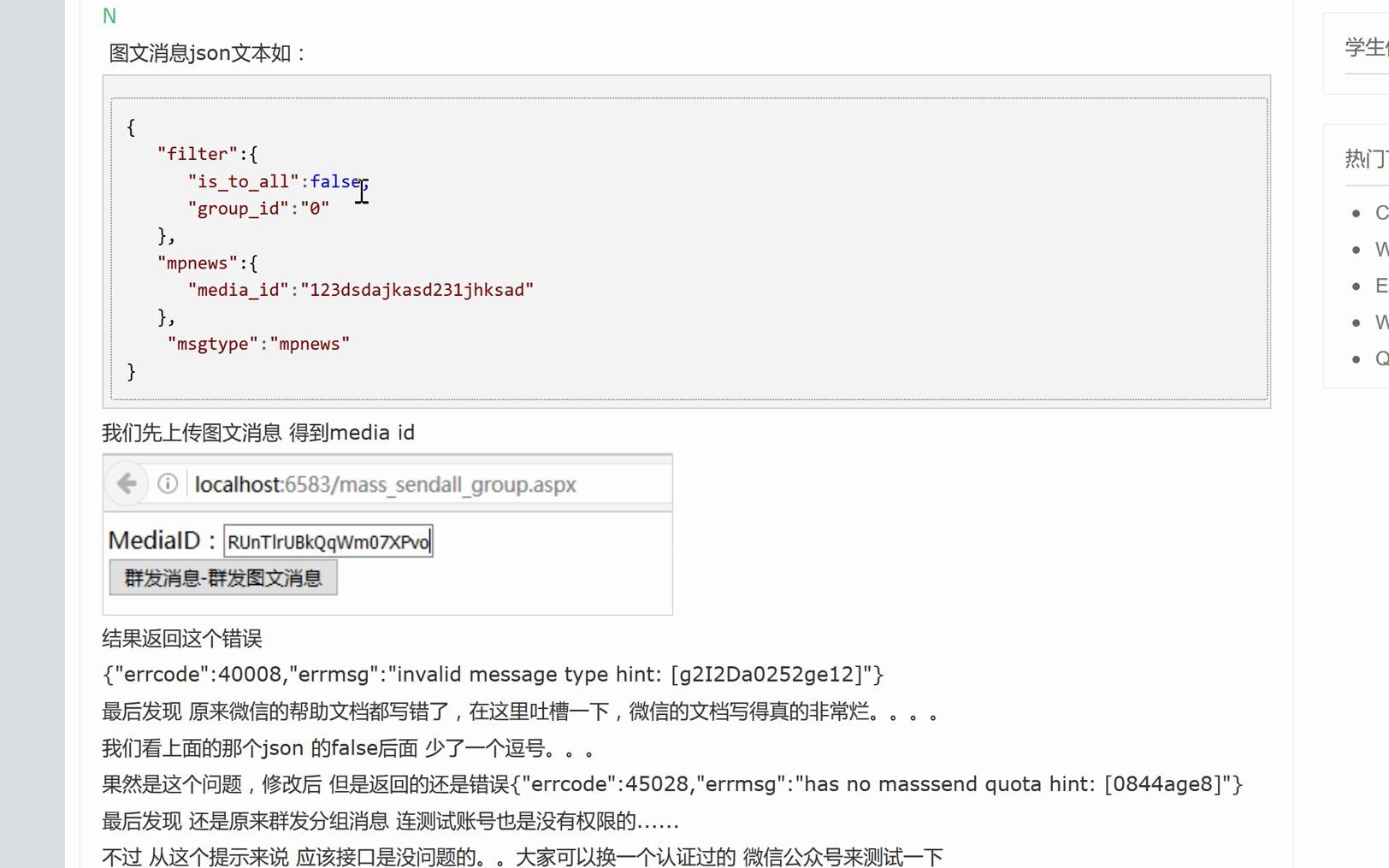Viewport: 1389px width, 868px height.
Task: Click the "msgtype":"mpnews" line
Action: point(258,344)
